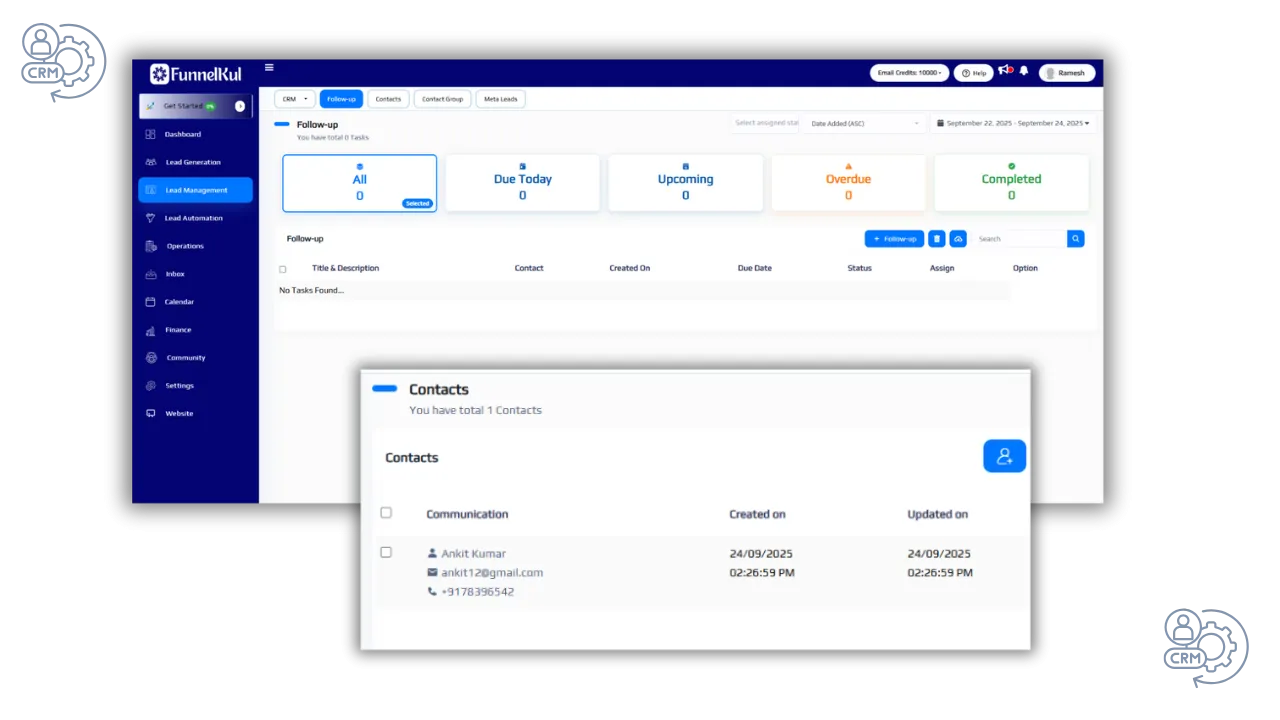Click the trash delete icon
Image resolution: width=1280 pixels, height=720 pixels.
(937, 239)
